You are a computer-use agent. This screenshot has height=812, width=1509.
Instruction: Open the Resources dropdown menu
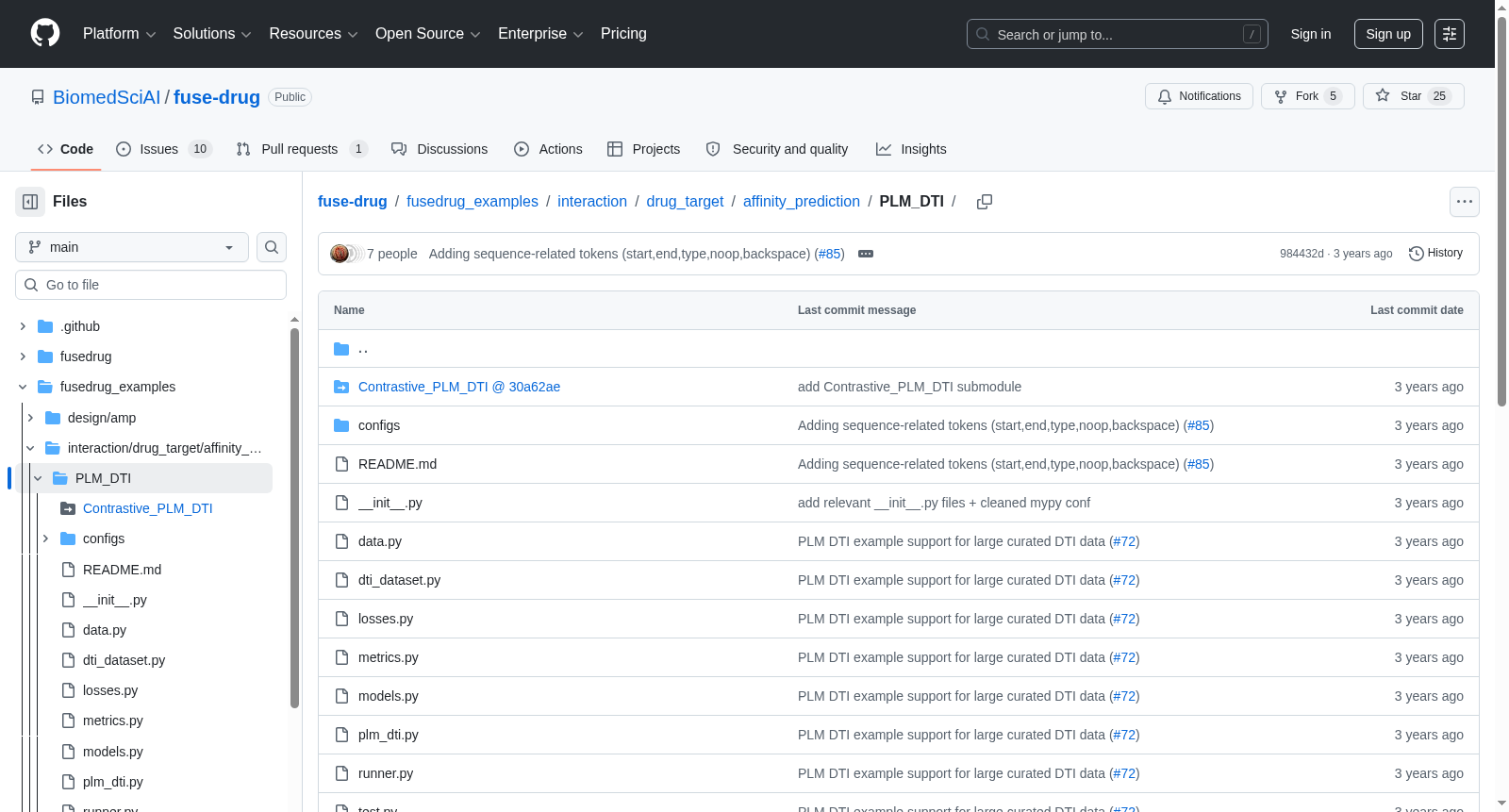point(313,34)
